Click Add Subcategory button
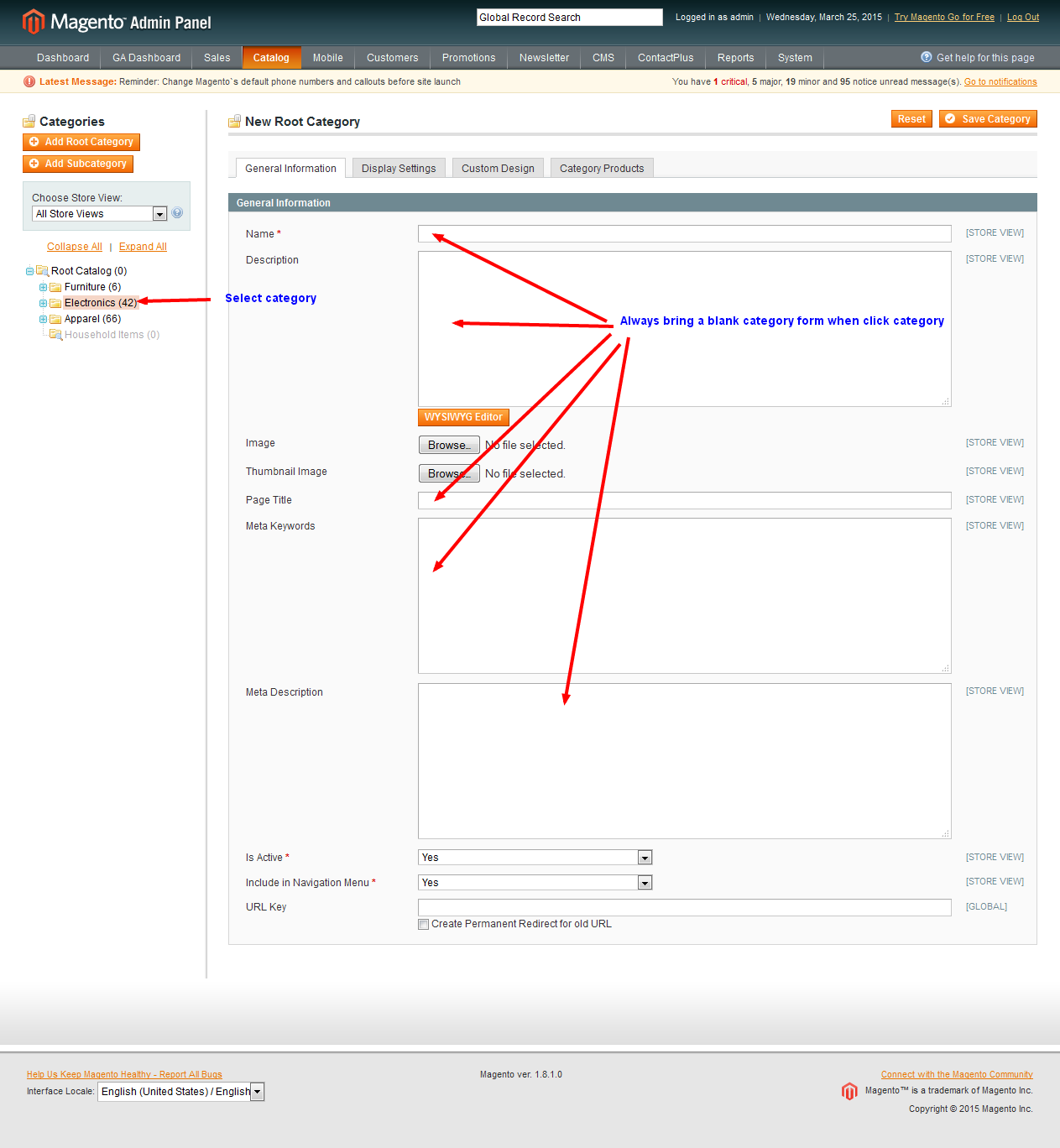The width and height of the screenshot is (1060, 1148). click(x=78, y=164)
